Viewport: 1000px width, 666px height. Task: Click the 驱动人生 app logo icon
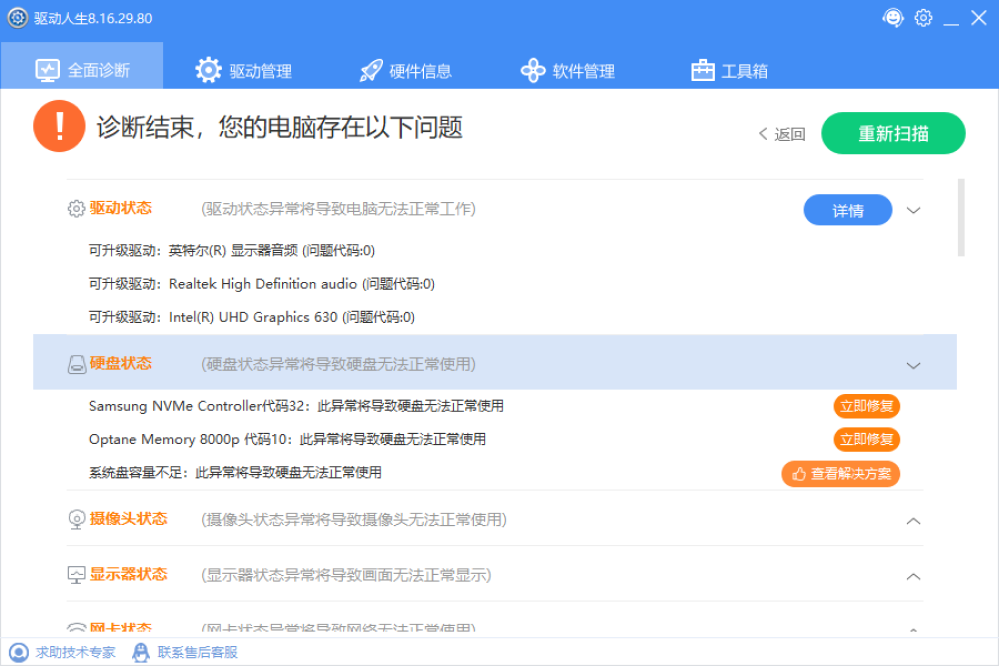tap(18, 18)
